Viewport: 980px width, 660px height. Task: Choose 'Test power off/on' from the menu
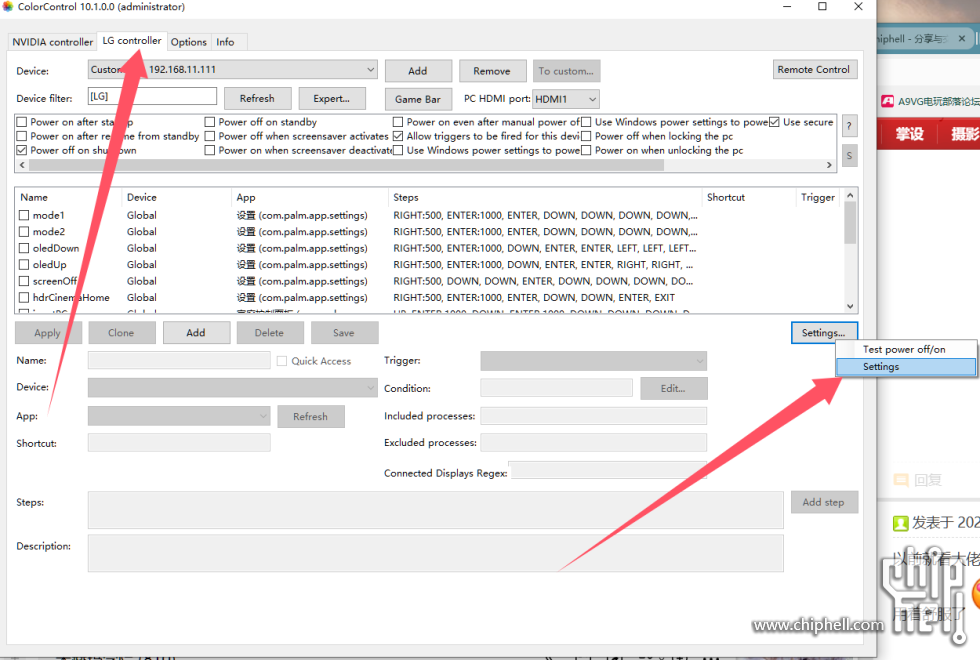pos(906,349)
